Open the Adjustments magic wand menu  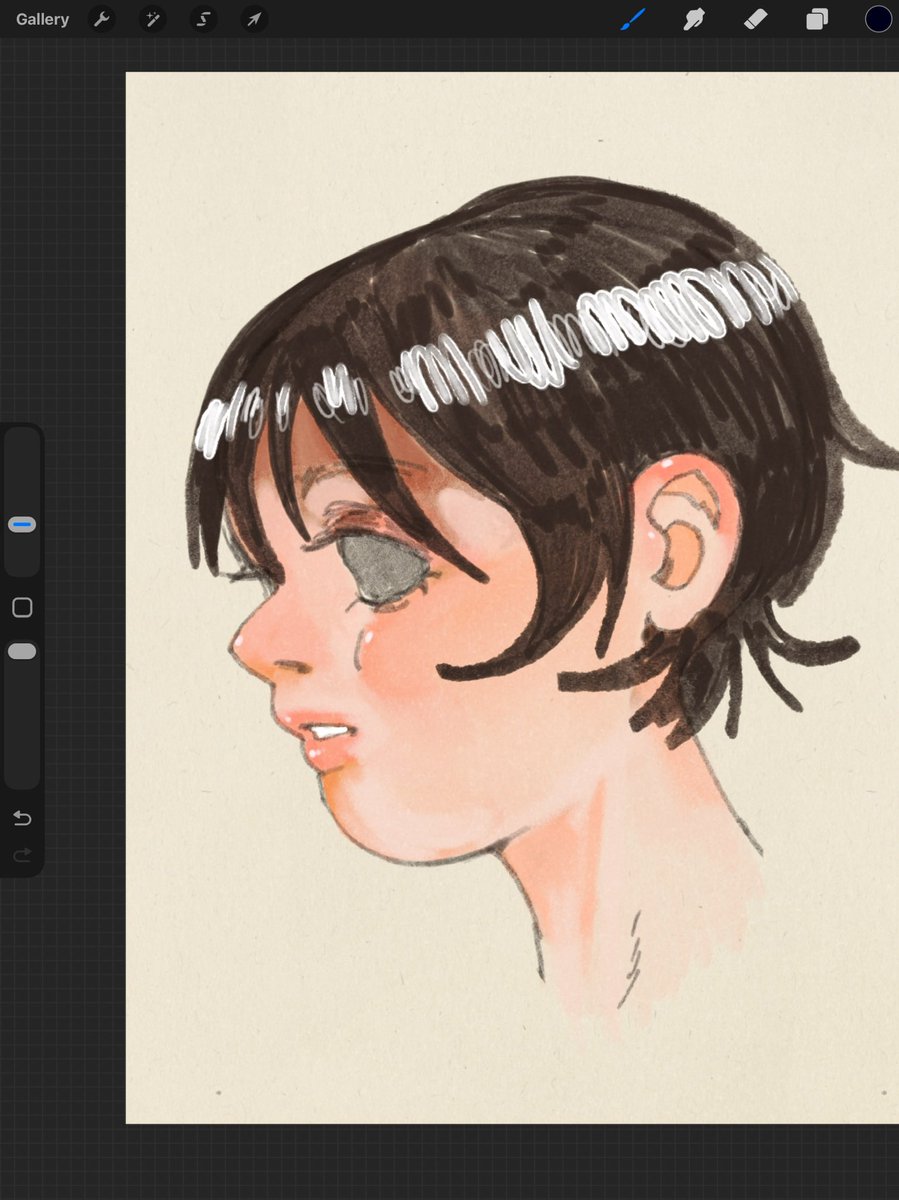152,19
